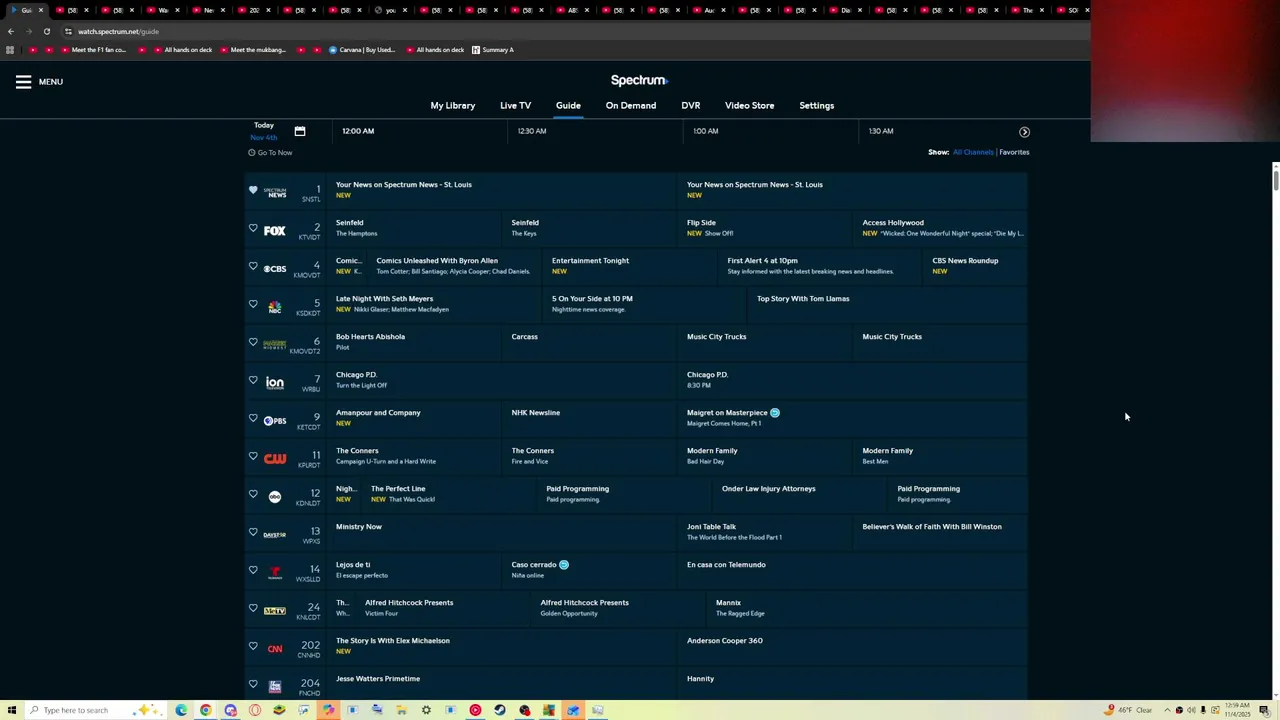Open the Windows Start button
Viewport: 1280px width, 720px height.
10,710
